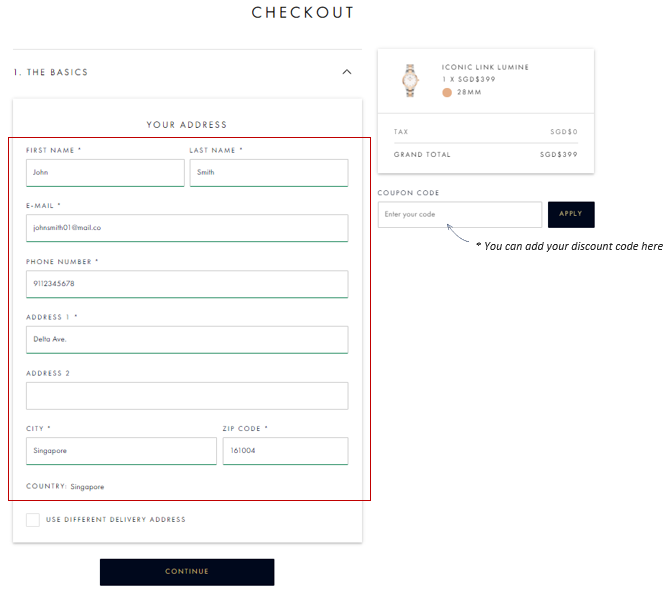Click the Grand Total amount SGD$399
Screen dimensions: 671x590
click(x=558, y=155)
